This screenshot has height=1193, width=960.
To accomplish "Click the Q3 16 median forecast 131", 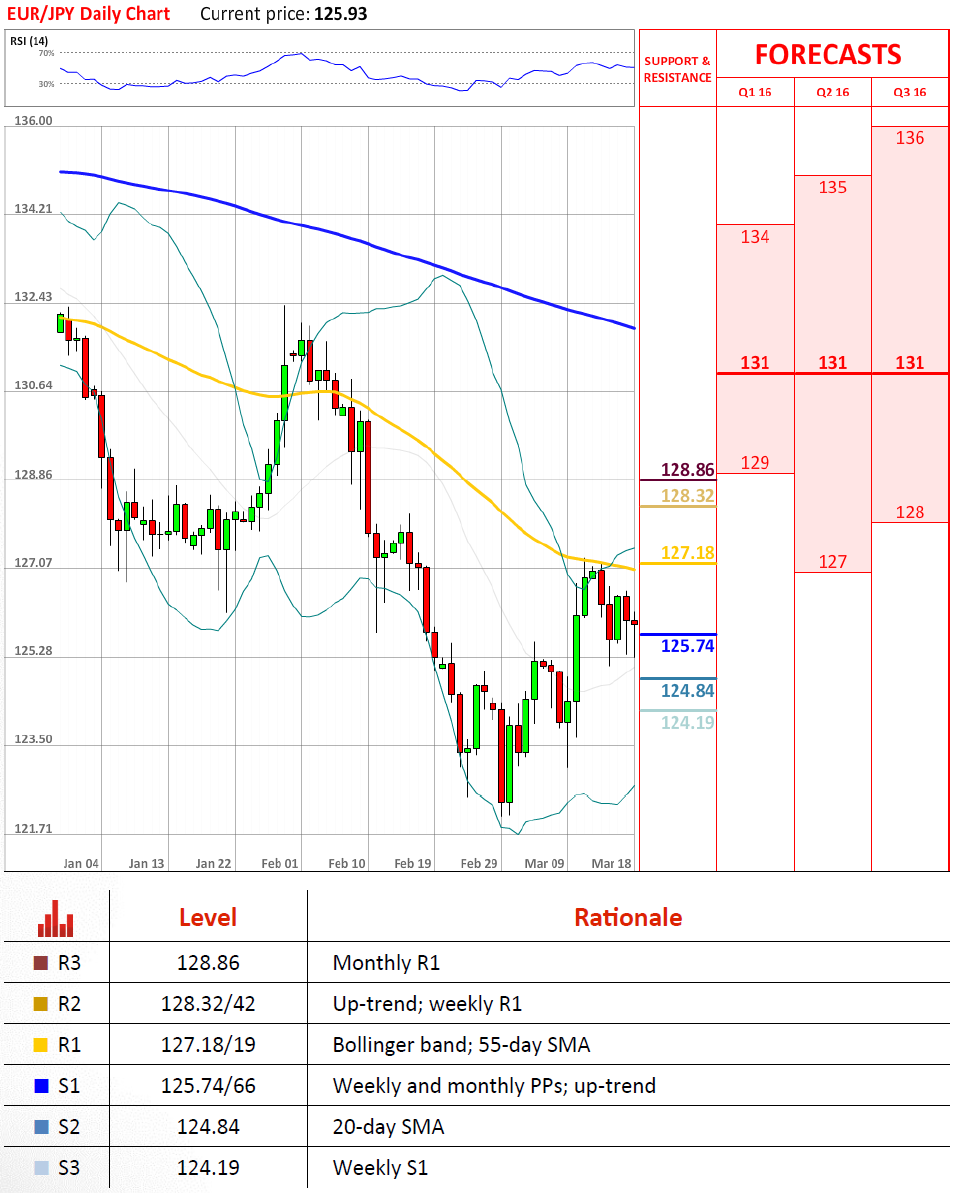I will click(910, 363).
